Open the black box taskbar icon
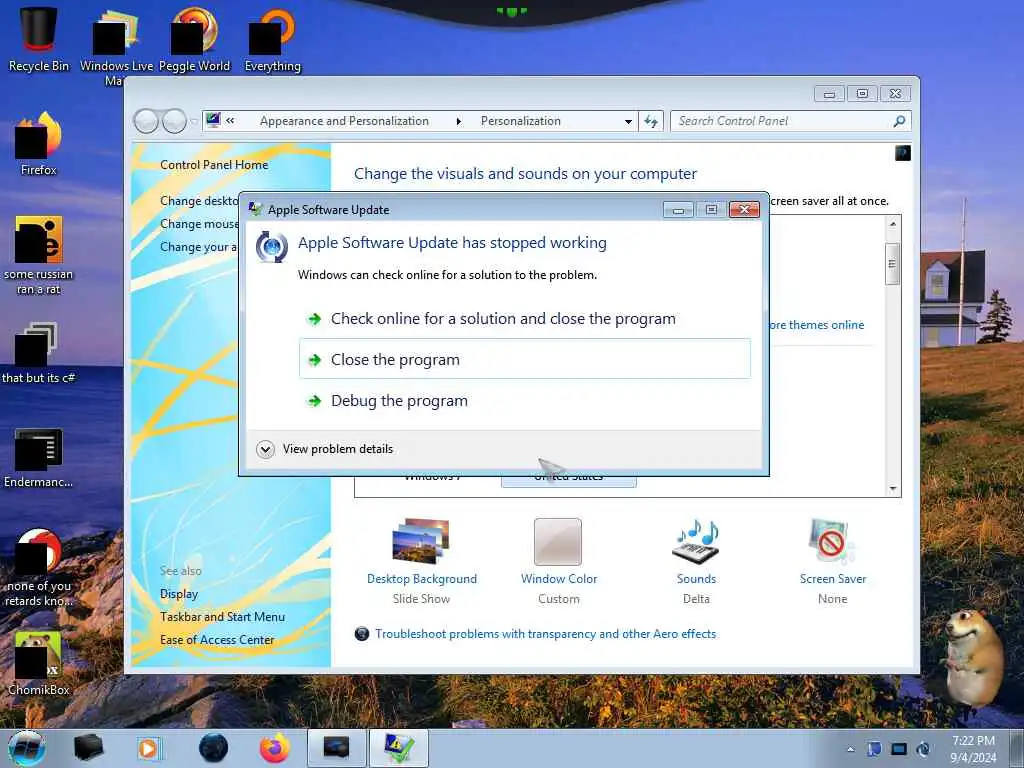The height and width of the screenshot is (768, 1024). pyautogui.click(x=88, y=748)
